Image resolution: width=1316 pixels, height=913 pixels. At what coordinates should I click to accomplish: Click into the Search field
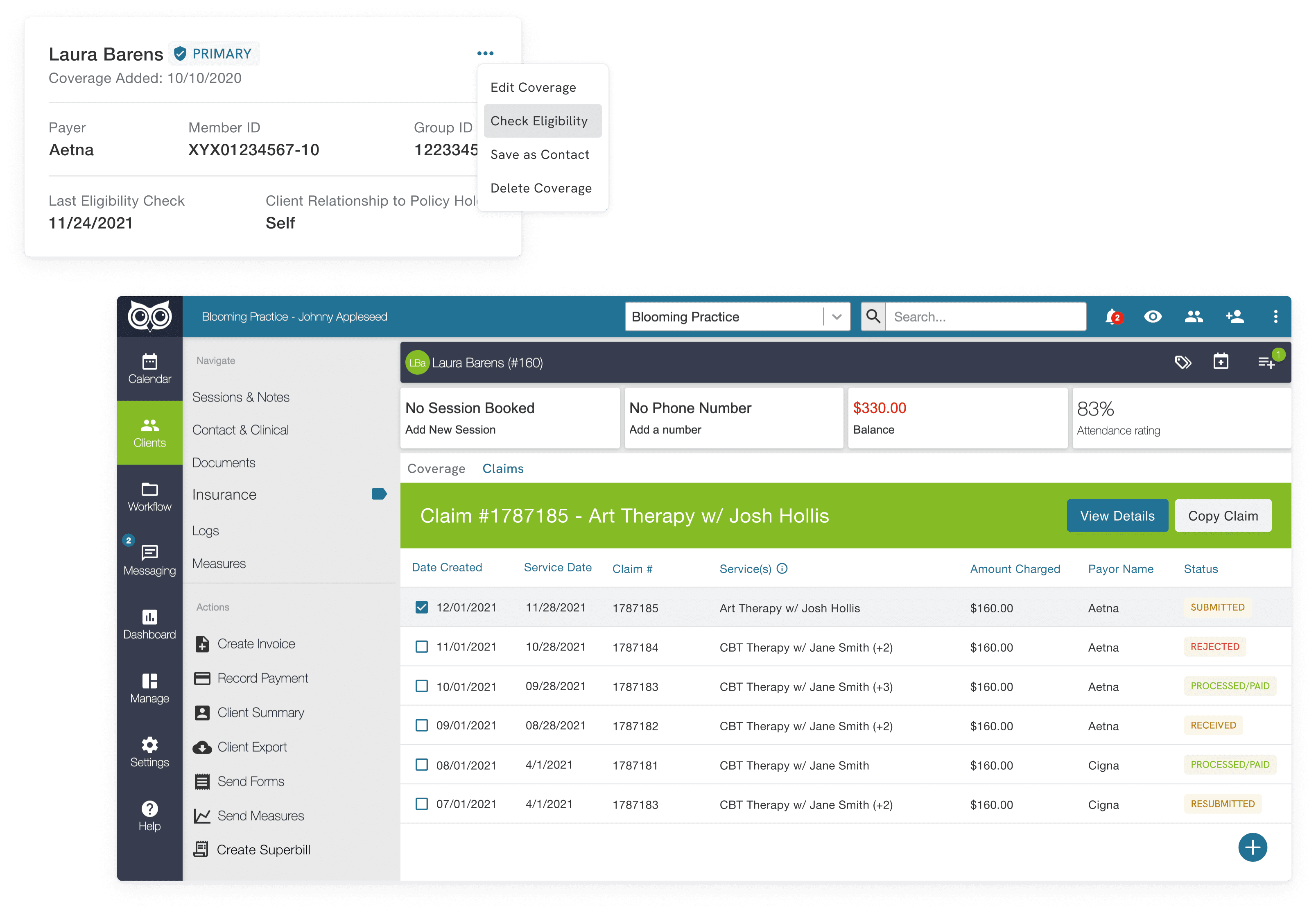986,316
